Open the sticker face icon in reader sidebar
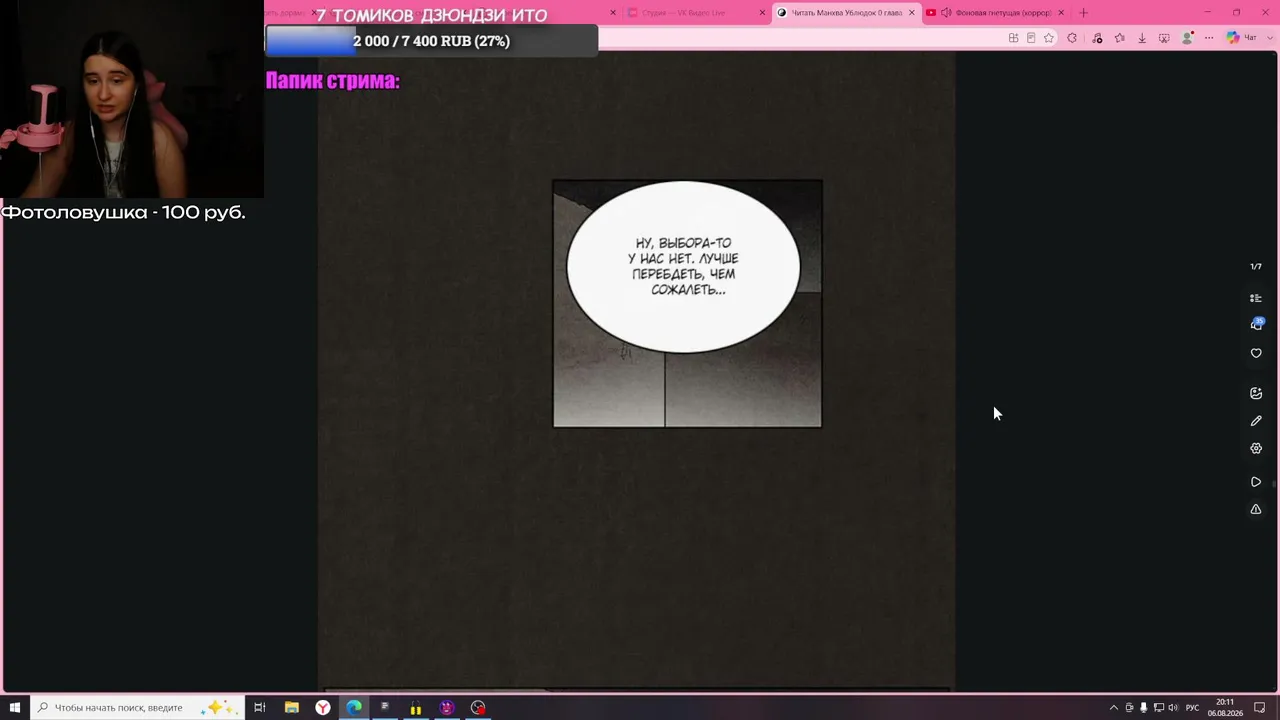1280x720 pixels. pos(1256,393)
